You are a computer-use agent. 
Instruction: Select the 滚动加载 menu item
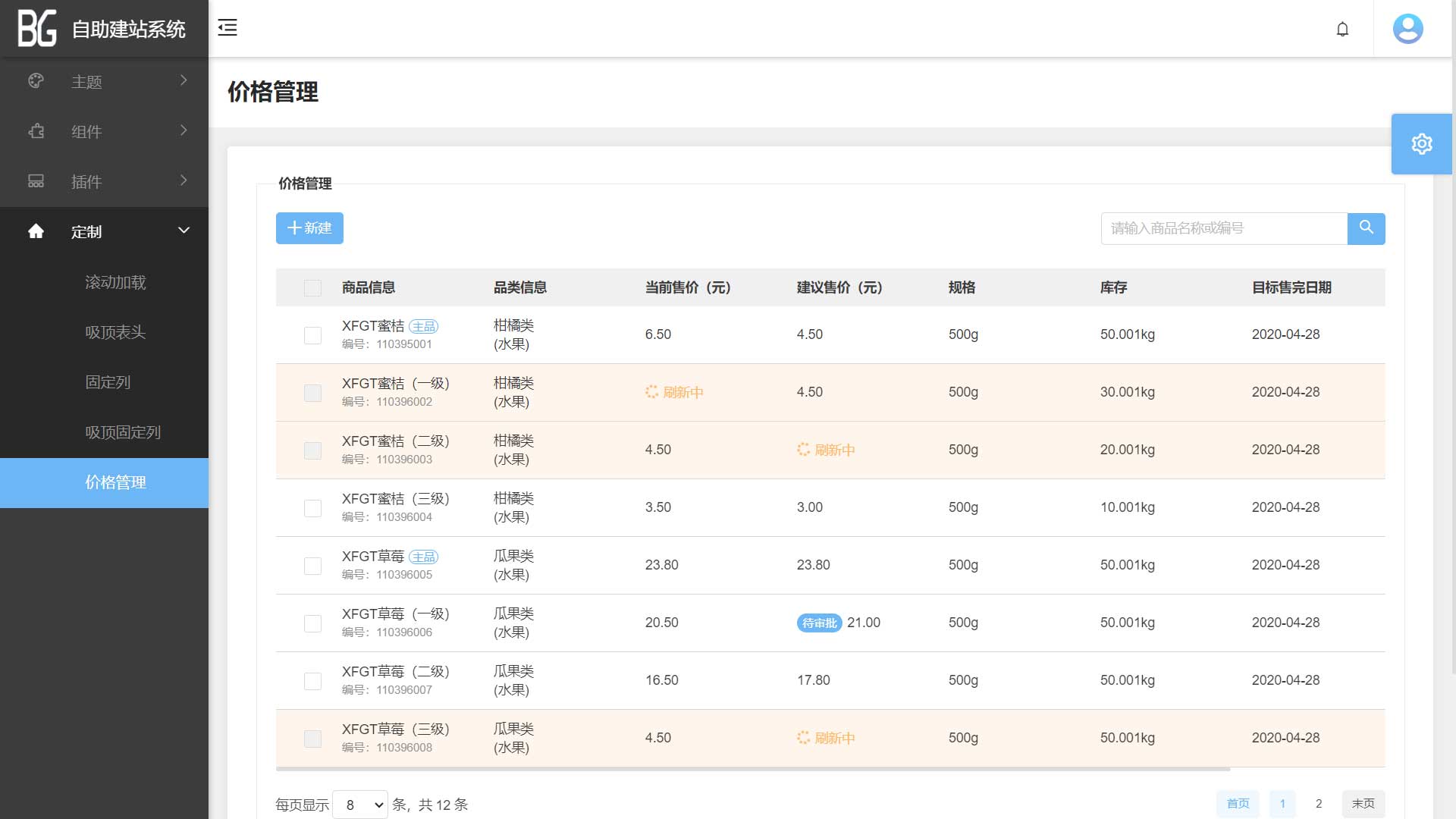pyautogui.click(x=115, y=282)
